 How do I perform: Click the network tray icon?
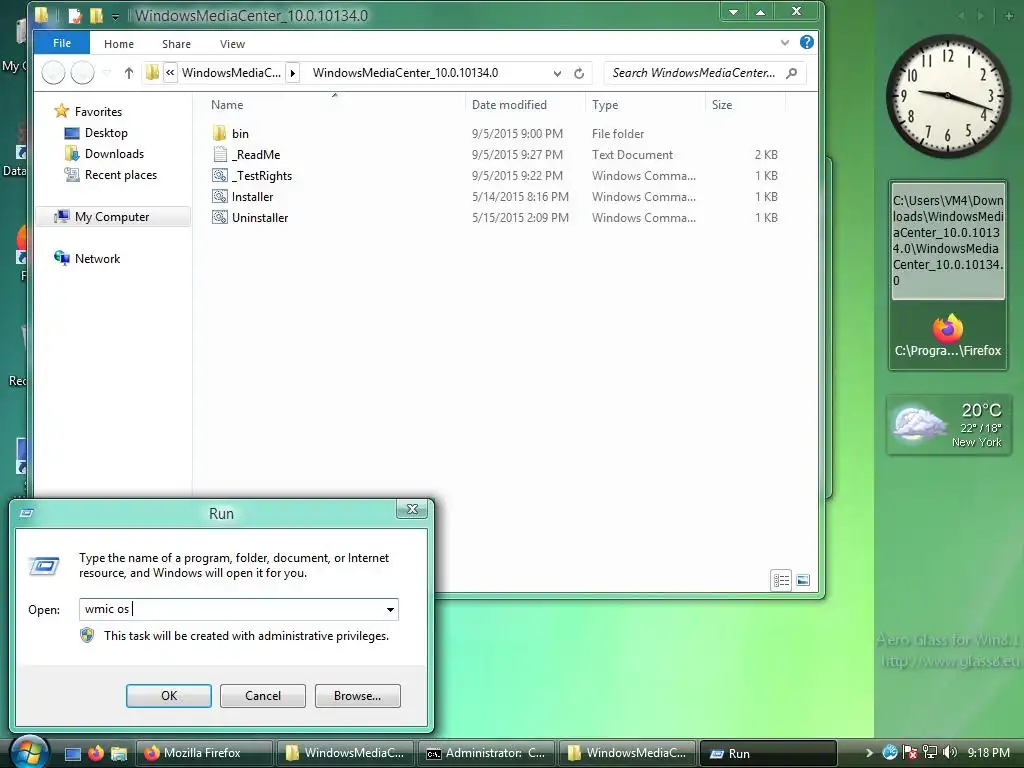(930, 753)
